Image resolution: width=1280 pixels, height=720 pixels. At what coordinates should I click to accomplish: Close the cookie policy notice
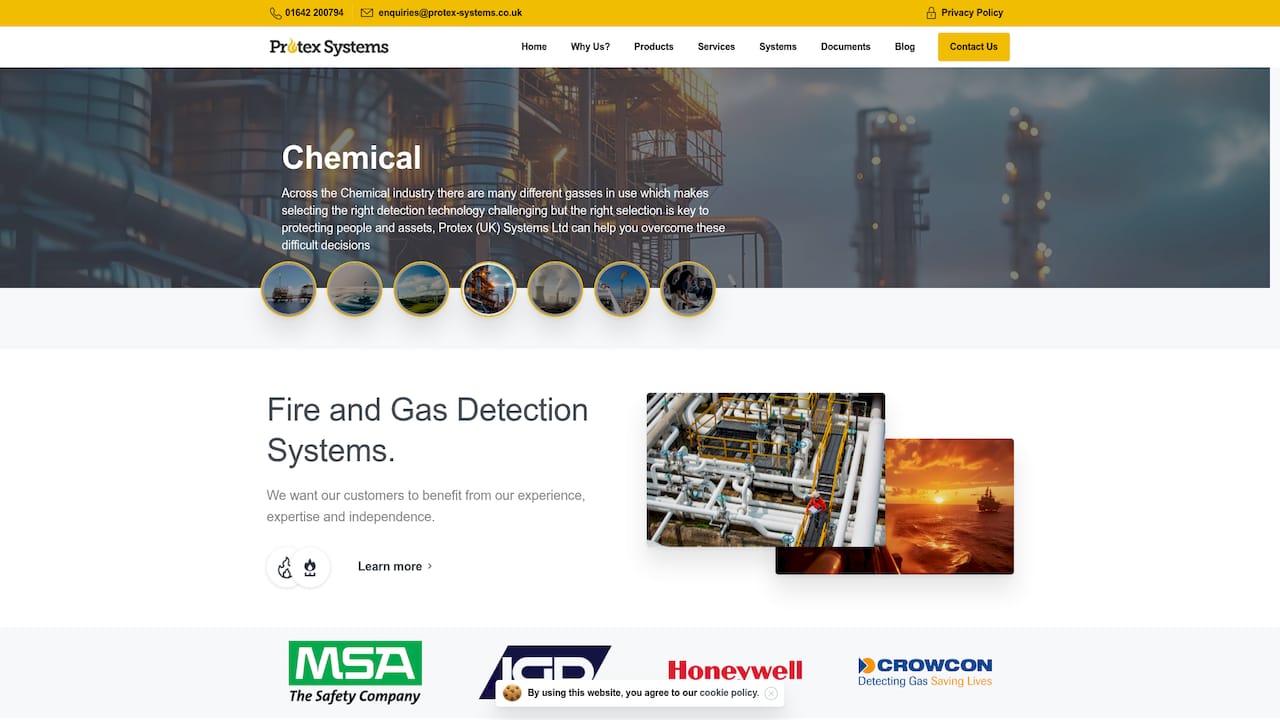click(x=771, y=693)
